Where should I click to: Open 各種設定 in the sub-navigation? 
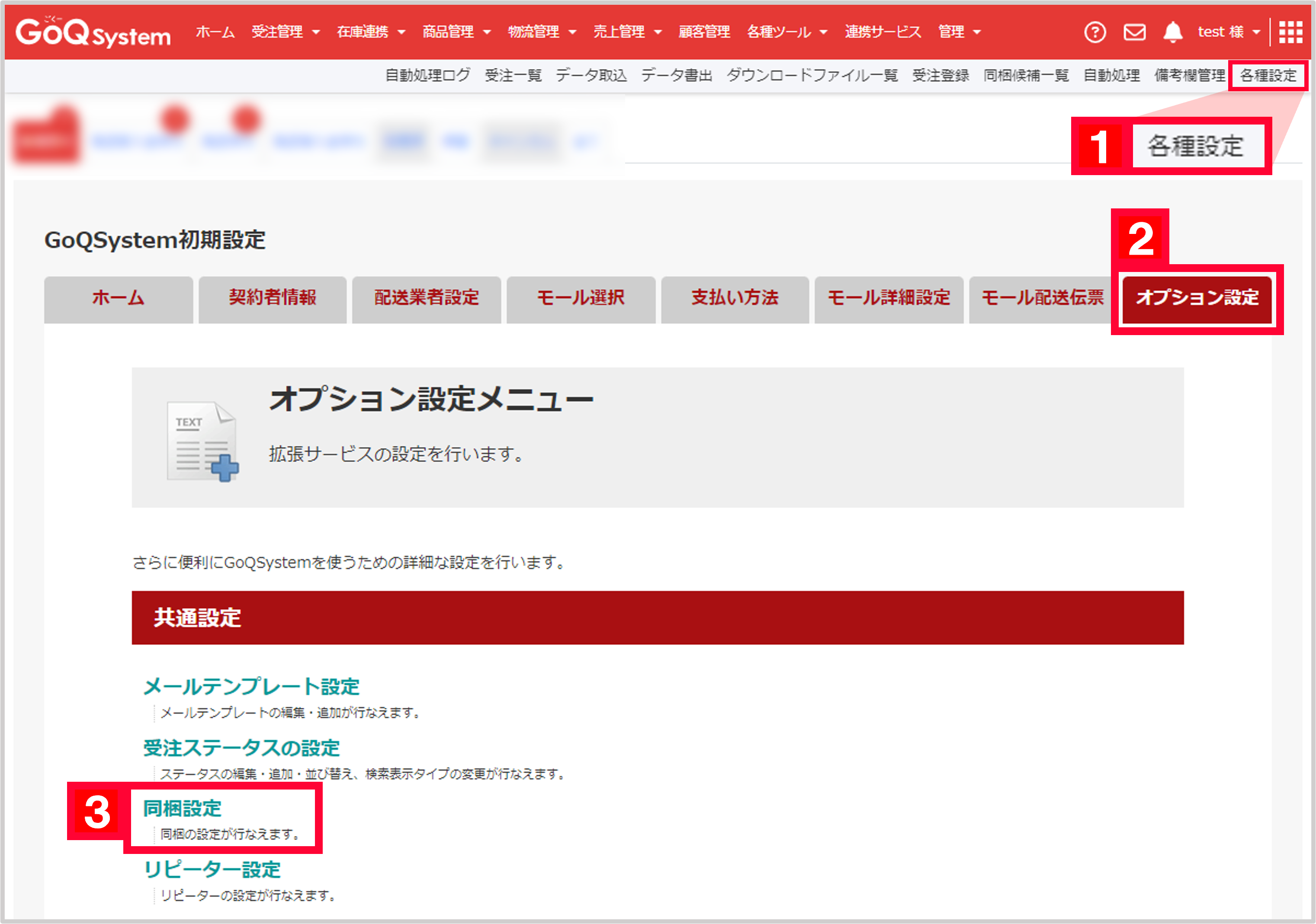1268,75
